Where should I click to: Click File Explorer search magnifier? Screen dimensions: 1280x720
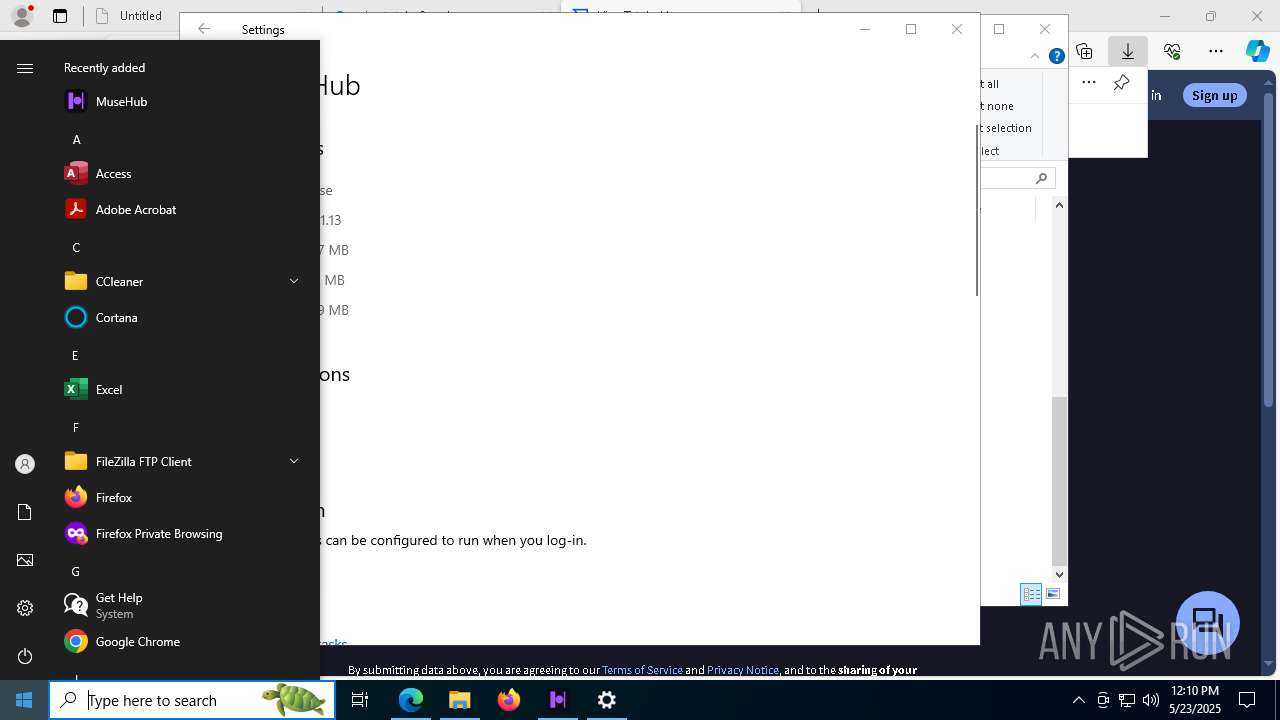tap(1041, 178)
